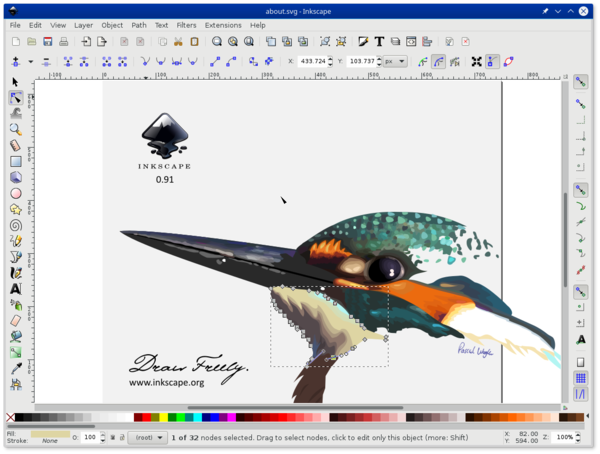Open the px units dropdown

pos(395,61)
